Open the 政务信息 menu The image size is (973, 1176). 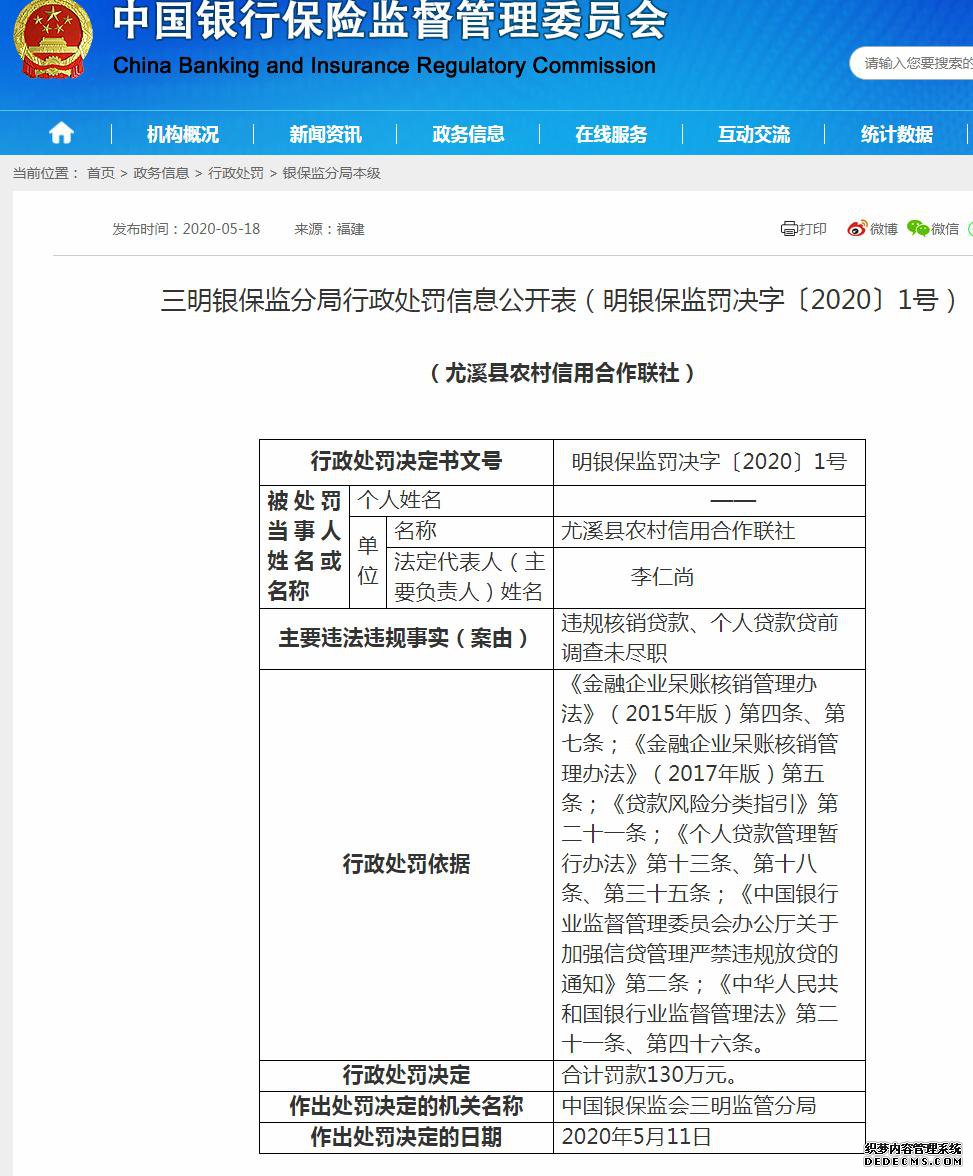(468, 134)
